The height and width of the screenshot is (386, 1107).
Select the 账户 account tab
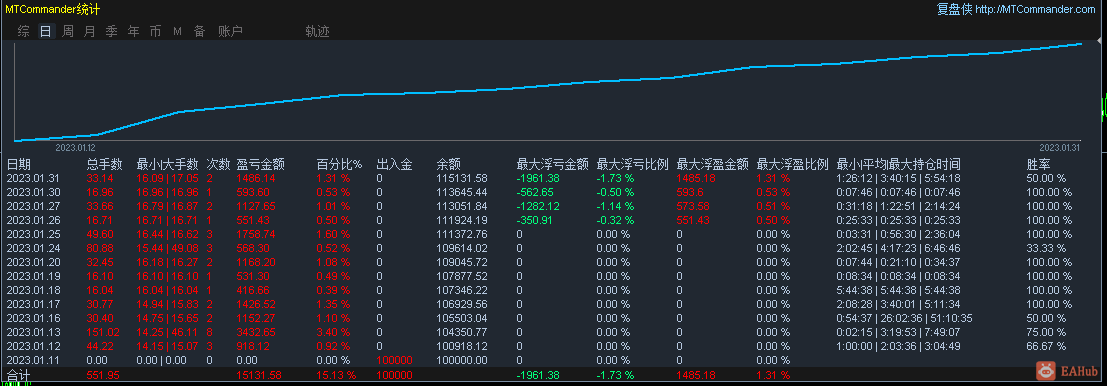tap(230, 31)
